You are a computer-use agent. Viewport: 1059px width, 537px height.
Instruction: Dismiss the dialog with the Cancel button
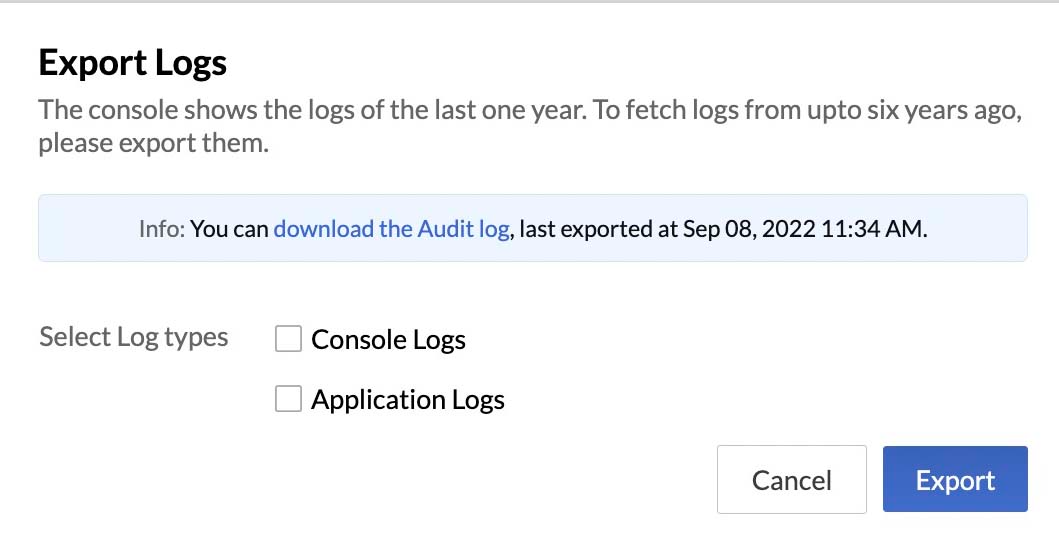pyautogui.click(x=792, y=480)
